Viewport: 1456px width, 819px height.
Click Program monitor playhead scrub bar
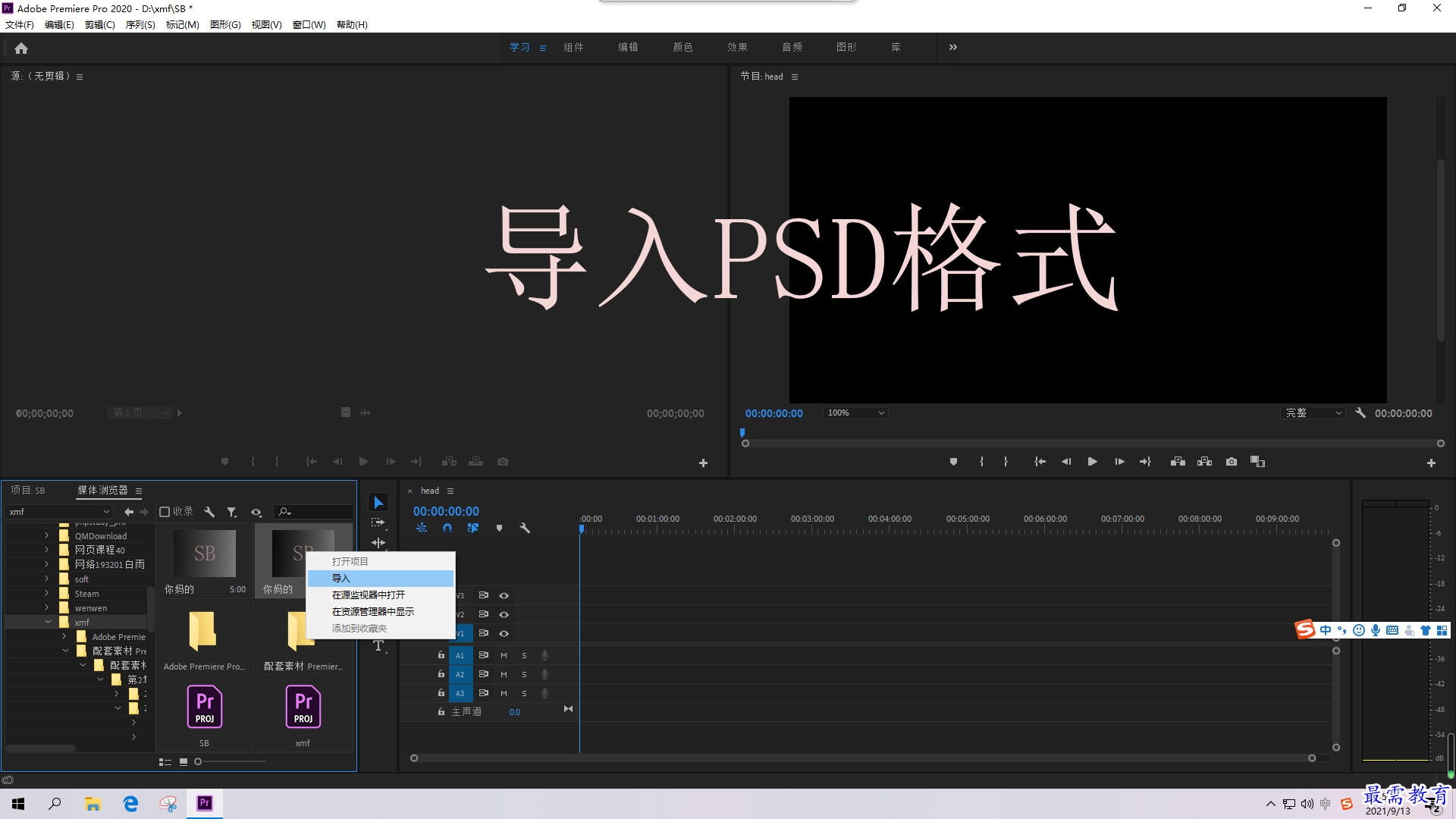point(1093,443)
